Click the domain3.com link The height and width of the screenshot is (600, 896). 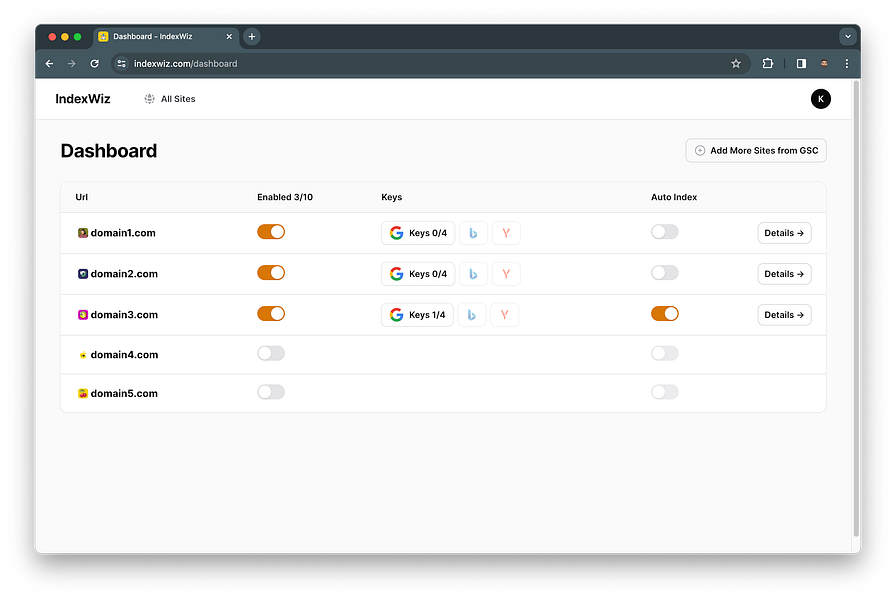click(x=124, y=315)
